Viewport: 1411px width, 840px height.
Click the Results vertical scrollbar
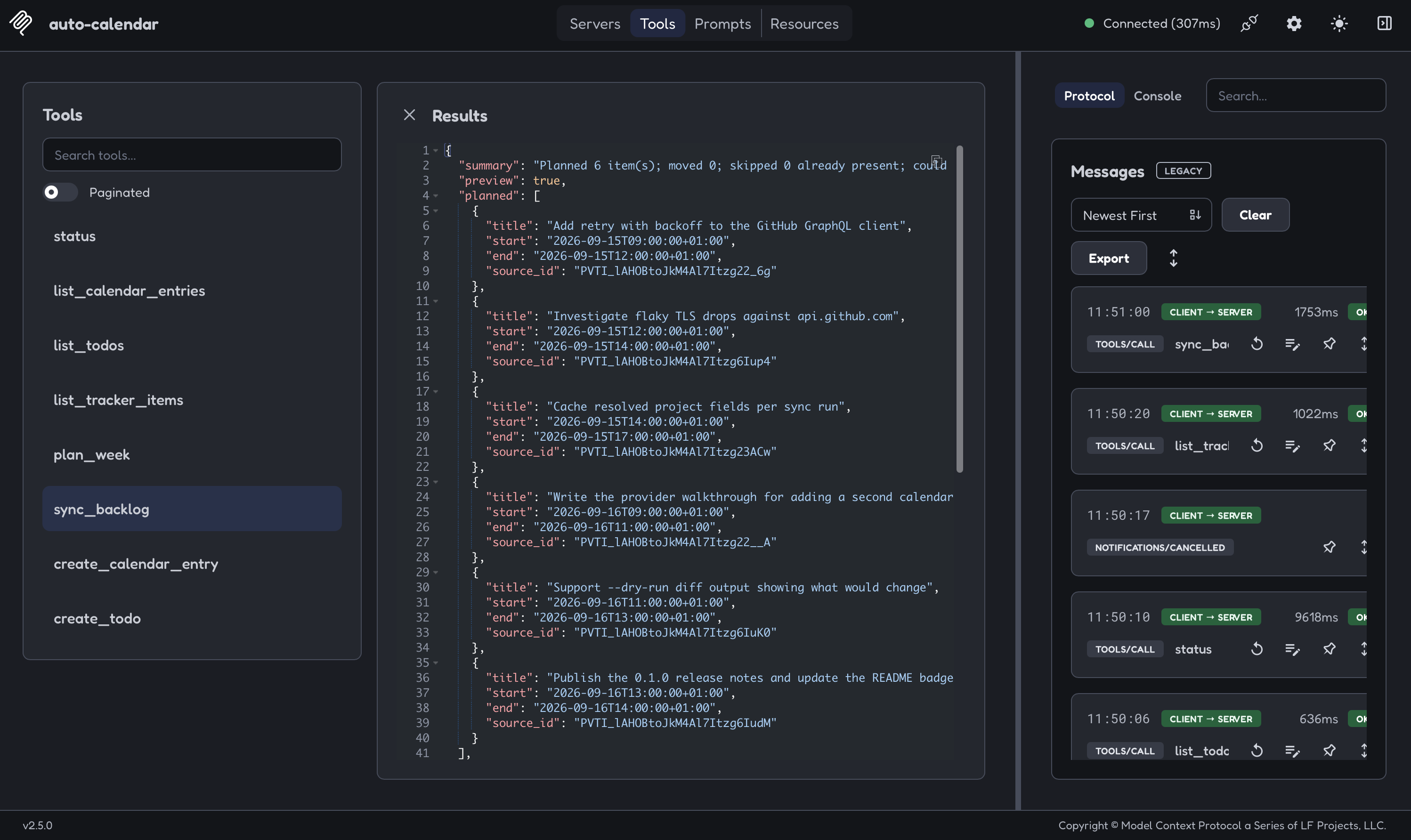click(959, 309)
